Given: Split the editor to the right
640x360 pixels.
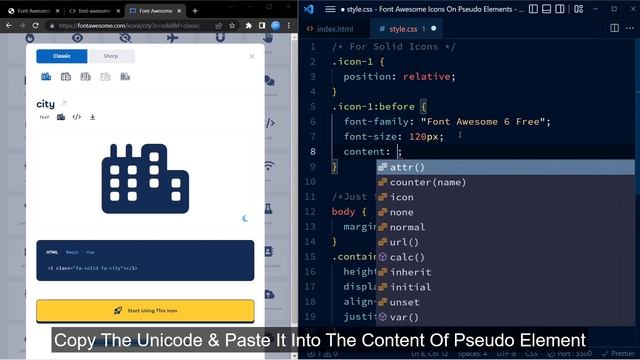Looking at the screenshot, I should (x=614, y=28).
